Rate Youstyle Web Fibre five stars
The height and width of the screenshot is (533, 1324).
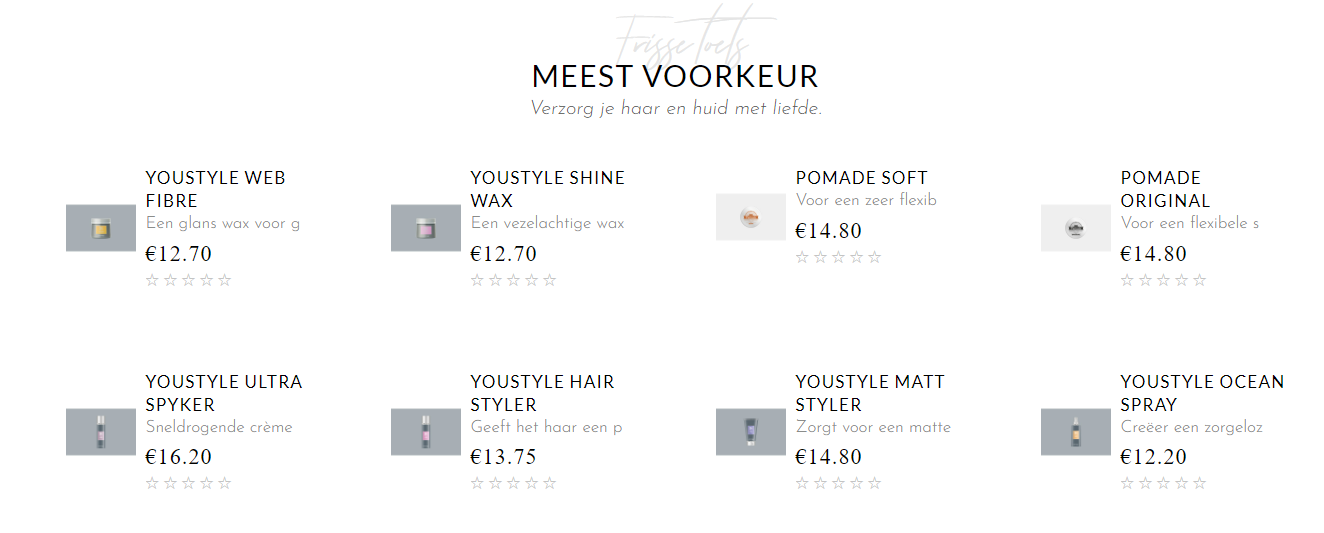coord(225,280)
